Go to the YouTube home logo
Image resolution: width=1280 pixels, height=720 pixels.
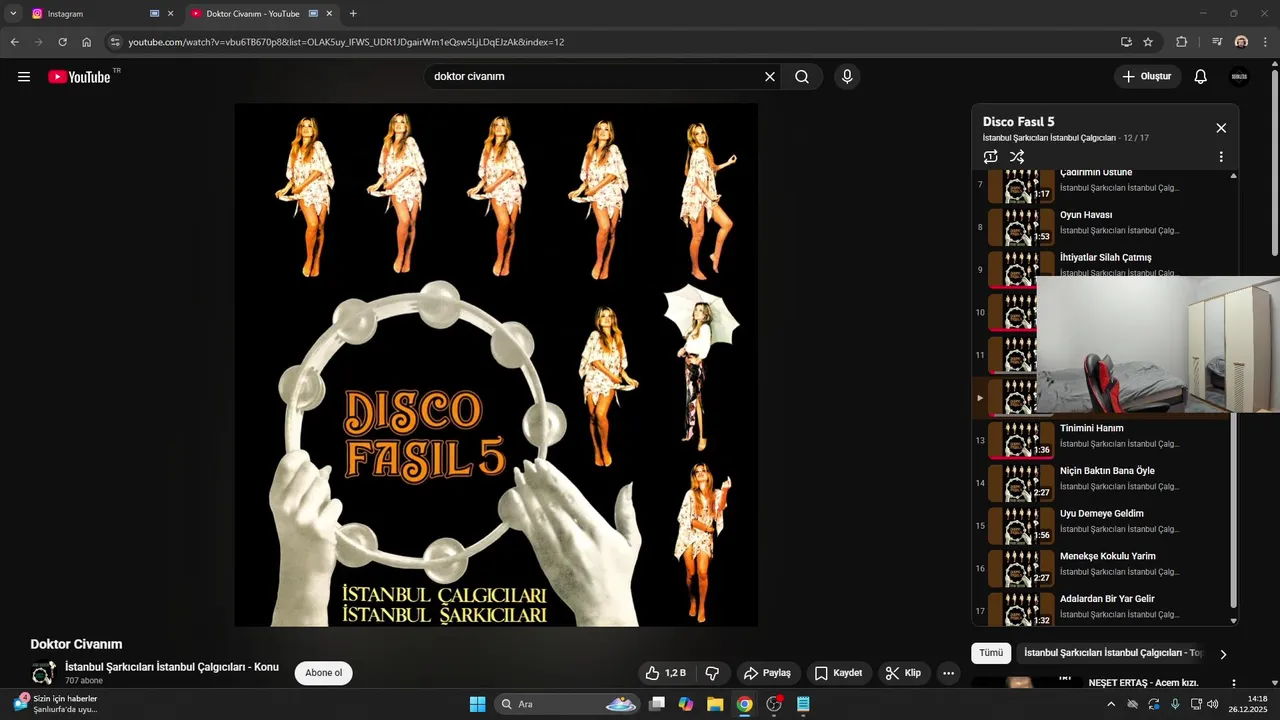point(79,77)
